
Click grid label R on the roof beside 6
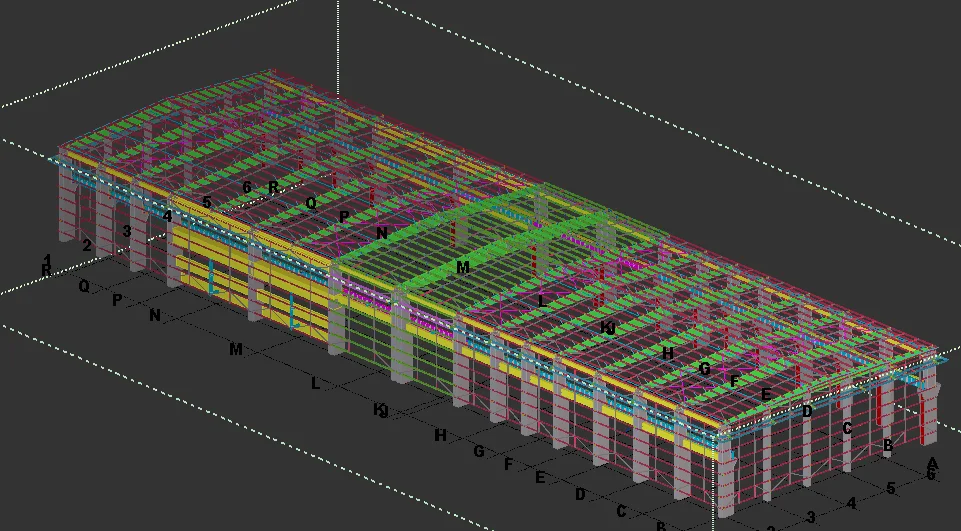[x=273, y=188]
